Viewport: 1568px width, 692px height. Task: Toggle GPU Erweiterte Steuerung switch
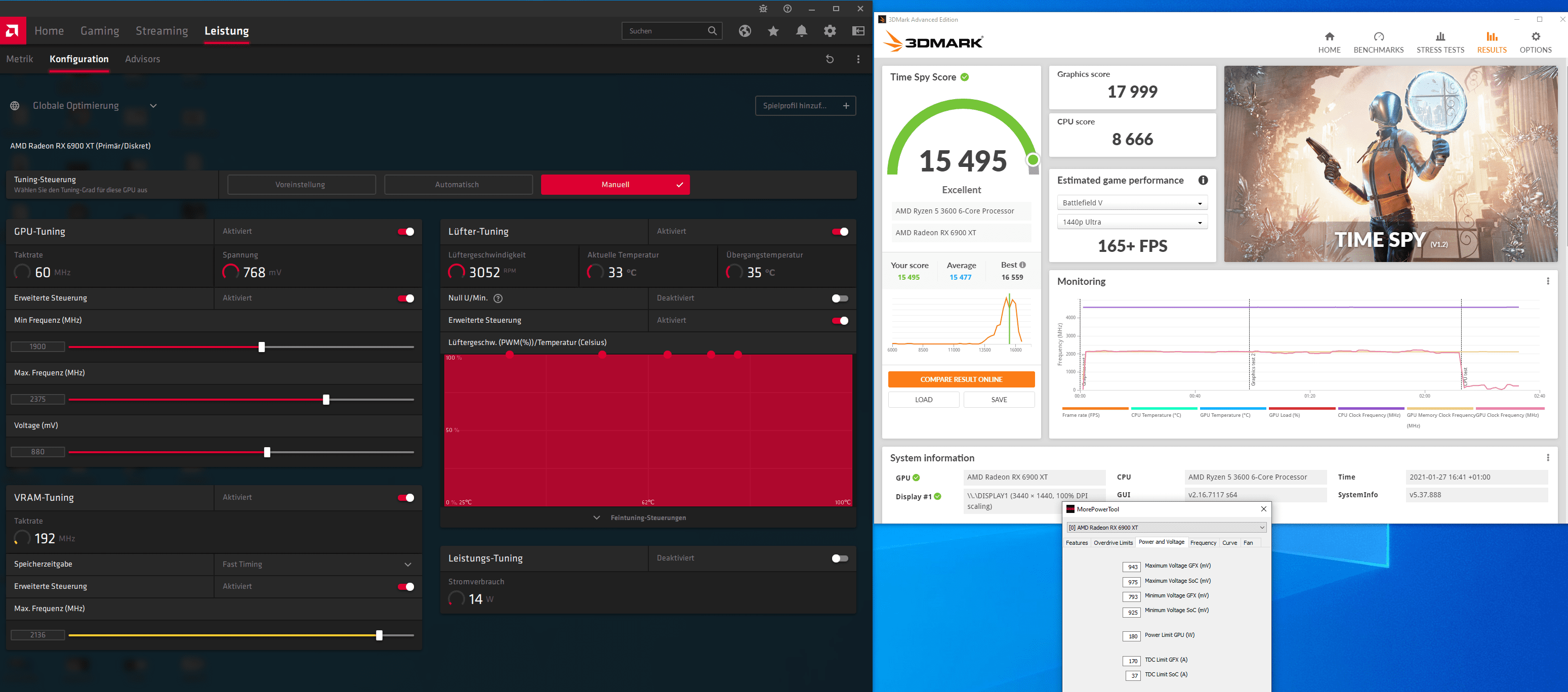[406, 298]
